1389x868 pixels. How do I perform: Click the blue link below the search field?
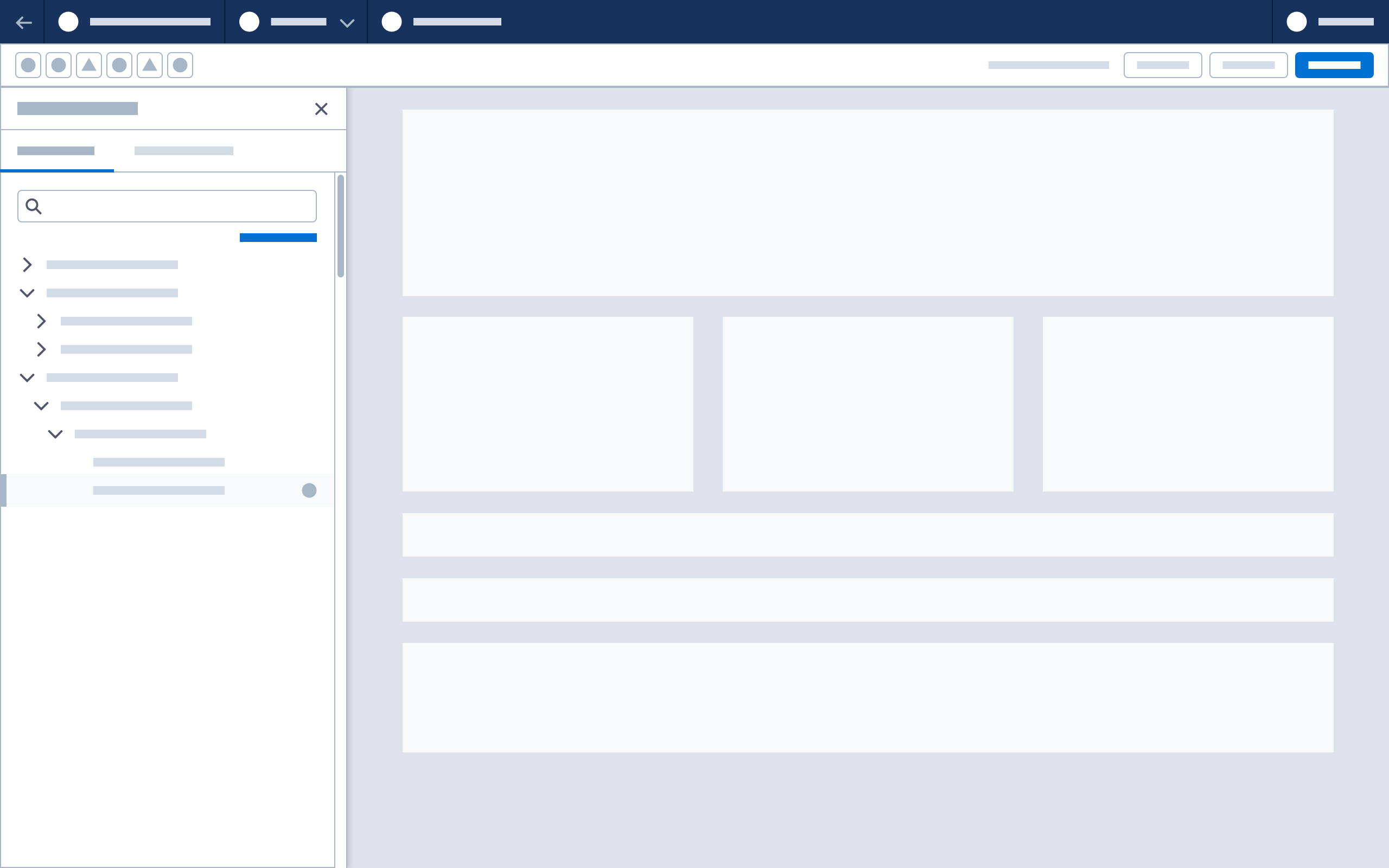coord(278,237)
